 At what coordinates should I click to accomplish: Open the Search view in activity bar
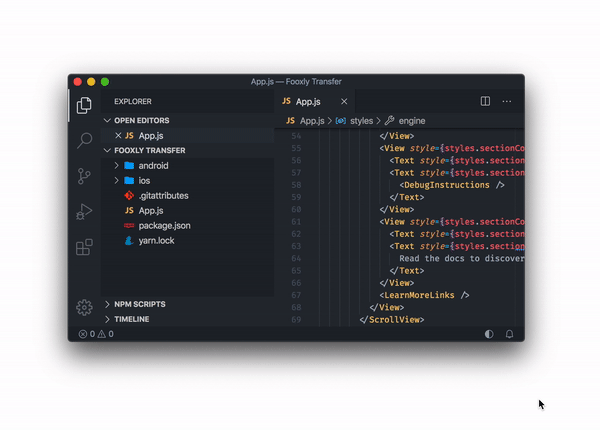(84, 140)
